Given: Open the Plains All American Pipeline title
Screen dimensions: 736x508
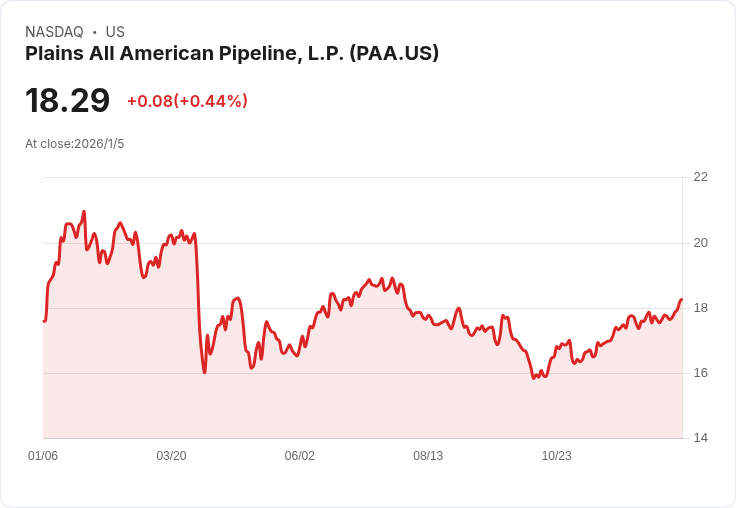Looking at the screenshot, I should (232, 54).
